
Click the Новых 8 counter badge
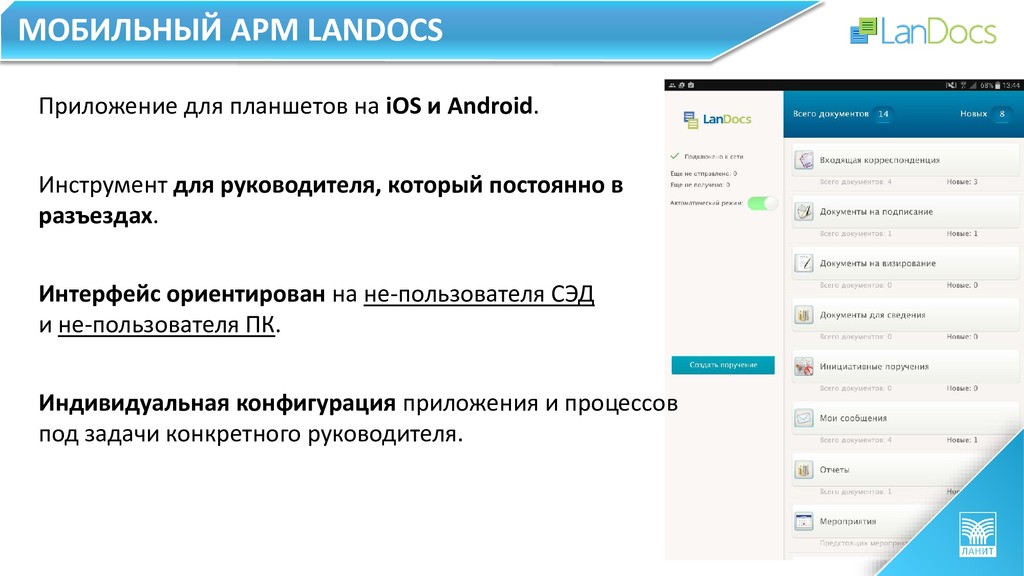1002,114
